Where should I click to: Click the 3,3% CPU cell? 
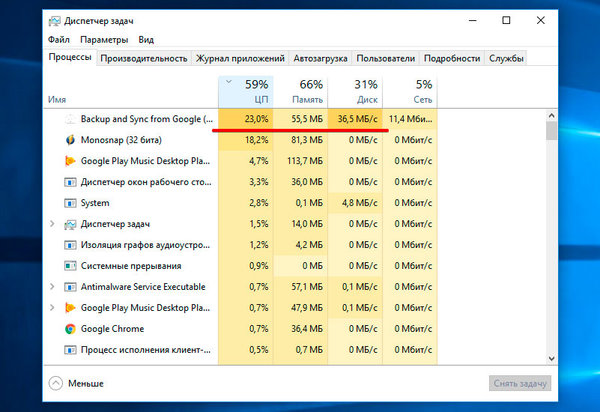click(246, 182)
